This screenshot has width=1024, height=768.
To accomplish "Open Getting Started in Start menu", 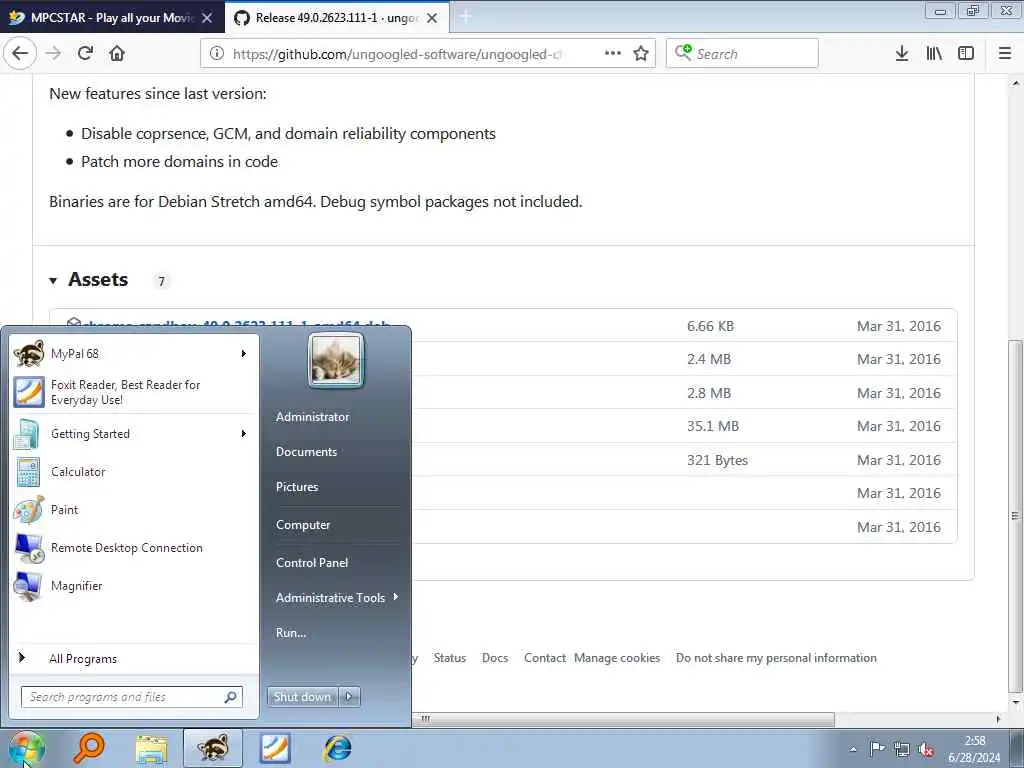I will point(134,434).
